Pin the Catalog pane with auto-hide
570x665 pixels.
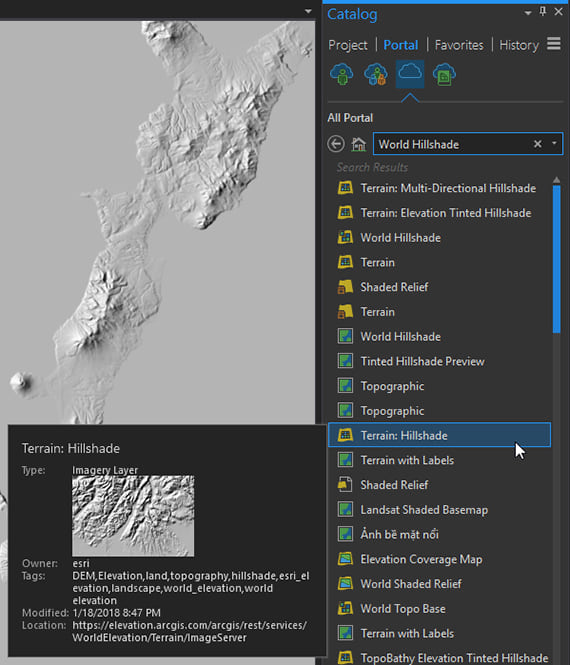point(543,11)
